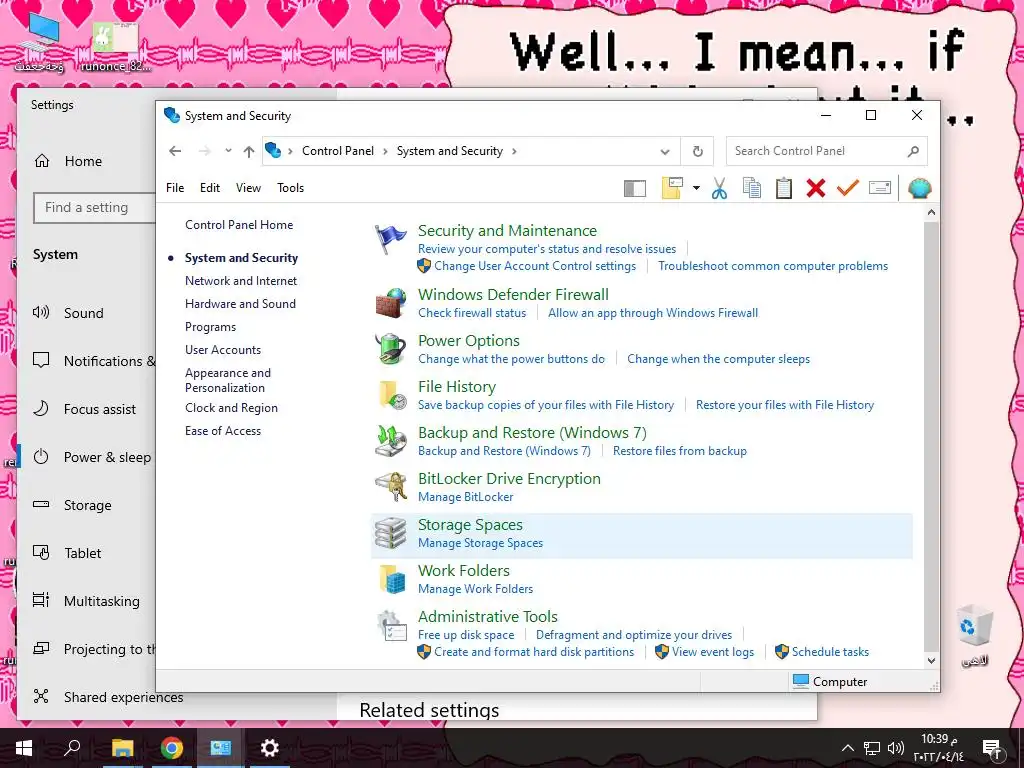Expand the chevron after Control Panel breadcrumb

coord(385,152)
